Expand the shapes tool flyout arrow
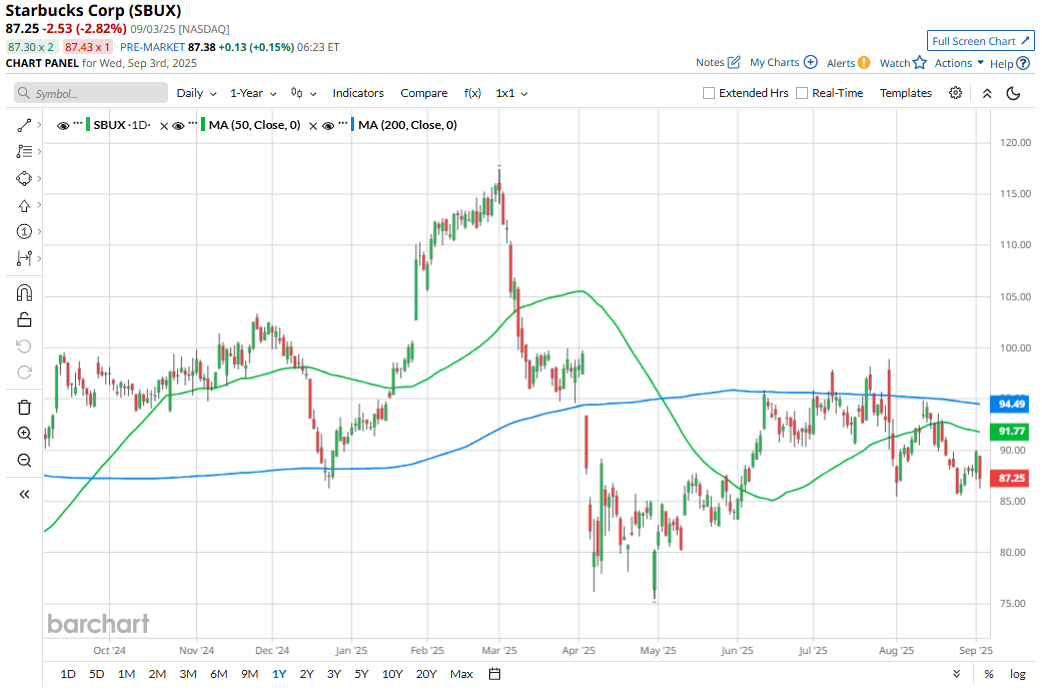Image resolution: width=1042 pixels, height=690 pixels. click(39, 178)
